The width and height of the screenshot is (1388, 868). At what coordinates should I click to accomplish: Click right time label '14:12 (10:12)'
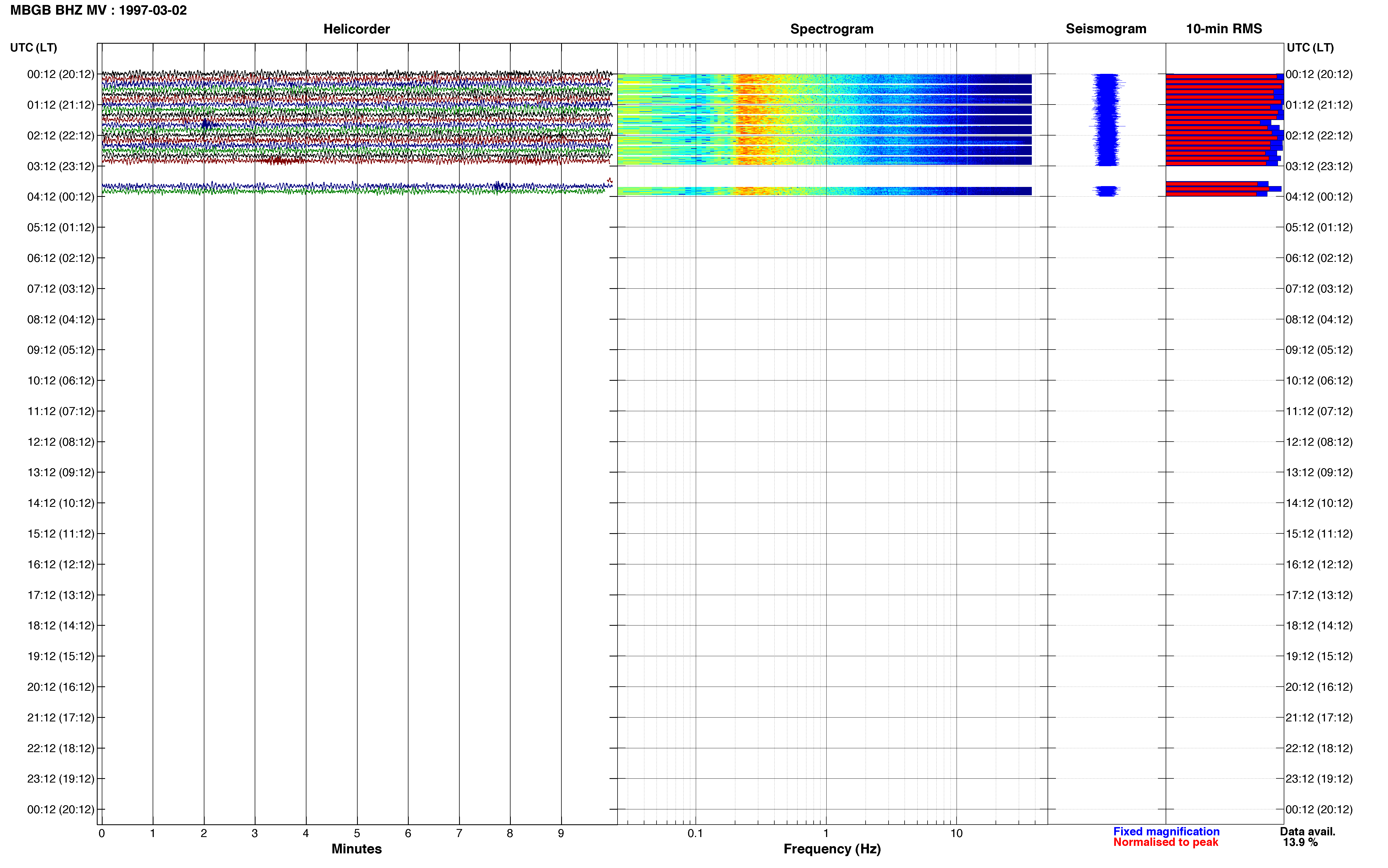pyautogui.click(x=1319, y=504)
